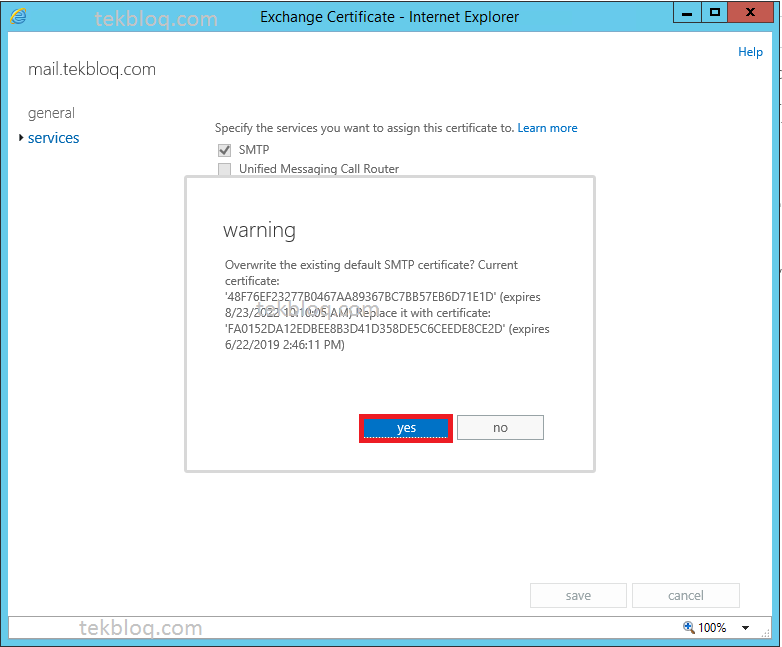Click the current certificate thumbprint '48F76EF23277B0467AA89367BC7BB57EB6D71E1D'
This screenshot has width=782, height=647.
click(361, 297)
